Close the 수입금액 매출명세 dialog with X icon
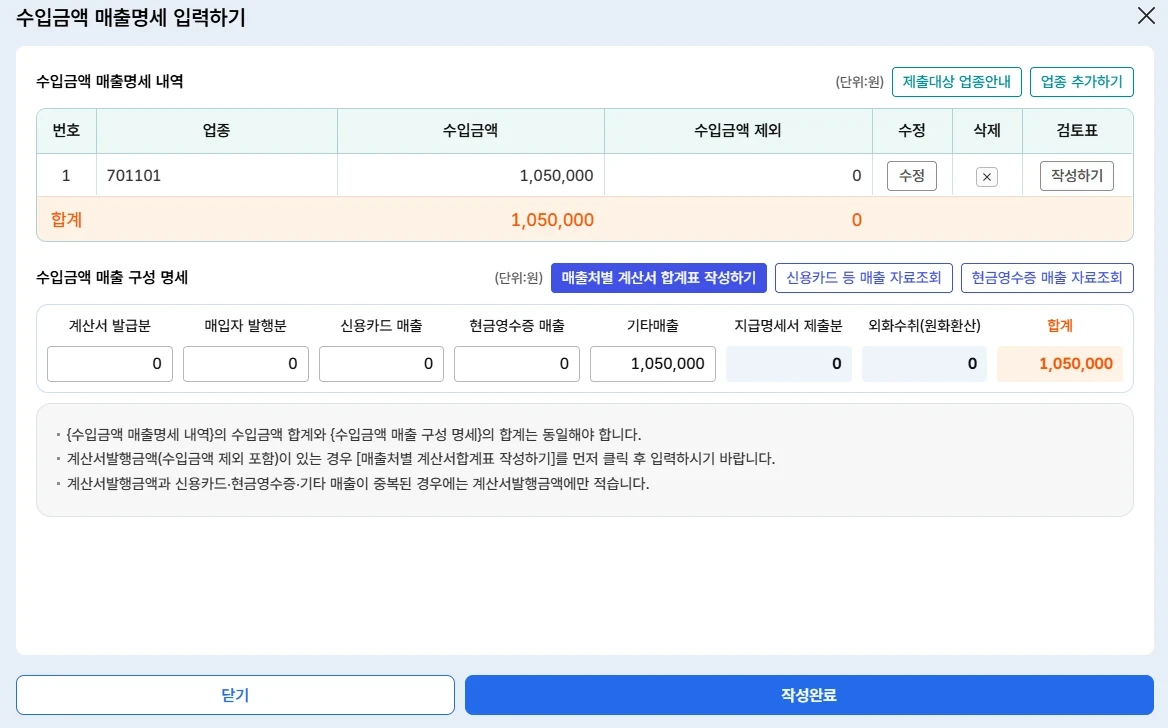1168x728 pixels. 1145,16
